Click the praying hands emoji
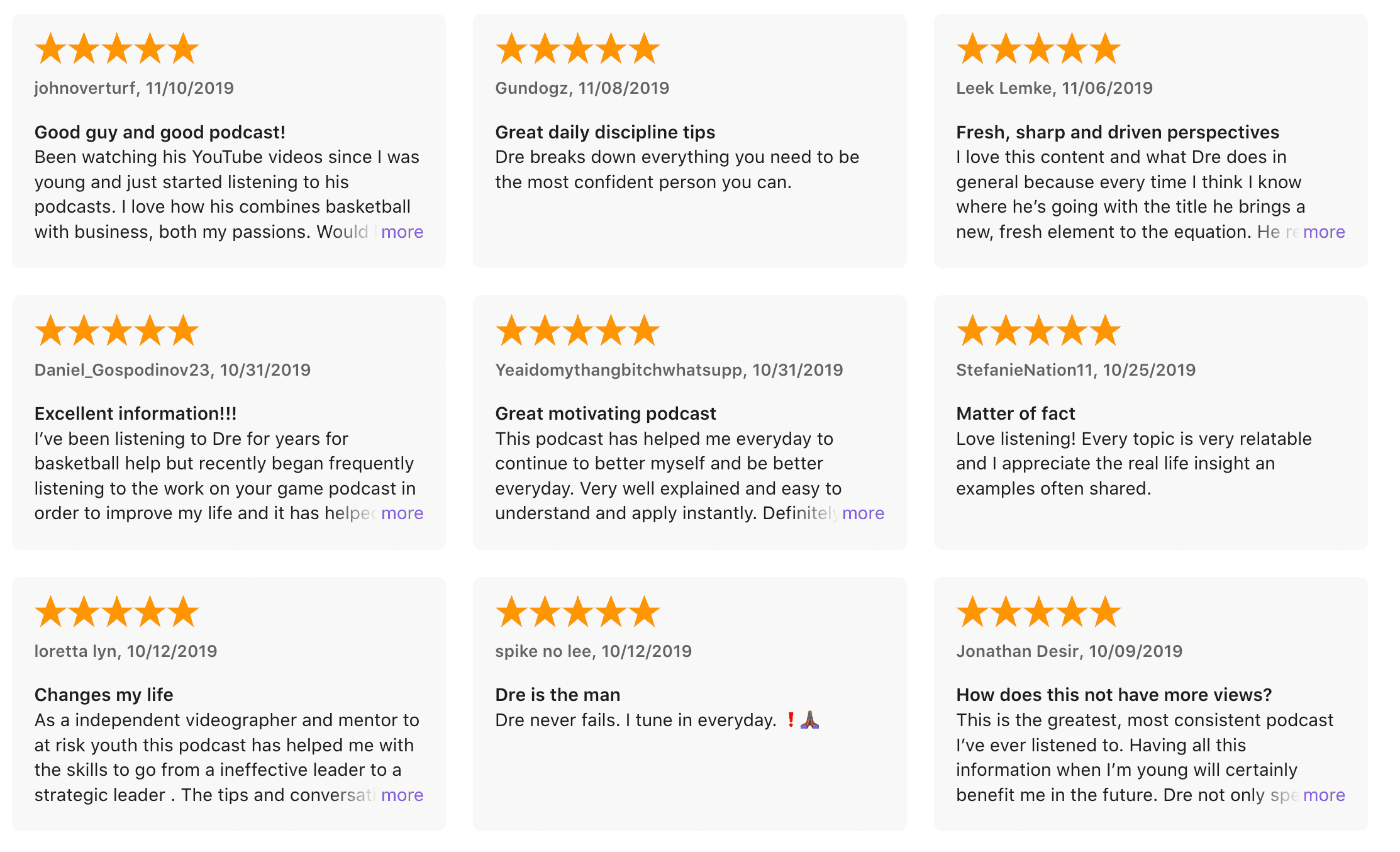The height and width of the screenshot is (852, 1400). pos(809,720)
